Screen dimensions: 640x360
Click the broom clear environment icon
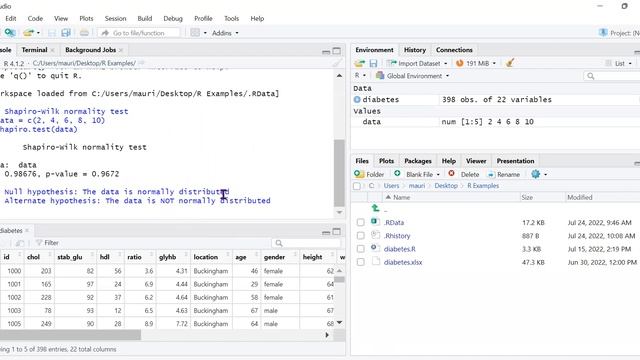[510, 63]
